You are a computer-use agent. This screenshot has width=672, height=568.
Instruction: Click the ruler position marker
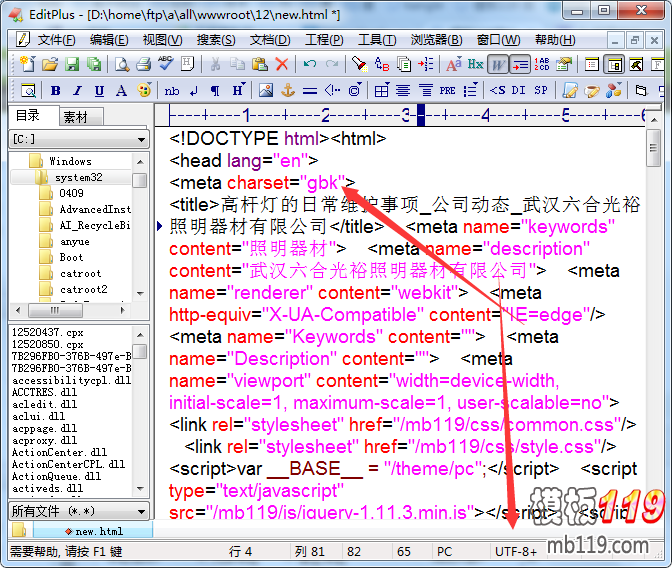[421, 115]
